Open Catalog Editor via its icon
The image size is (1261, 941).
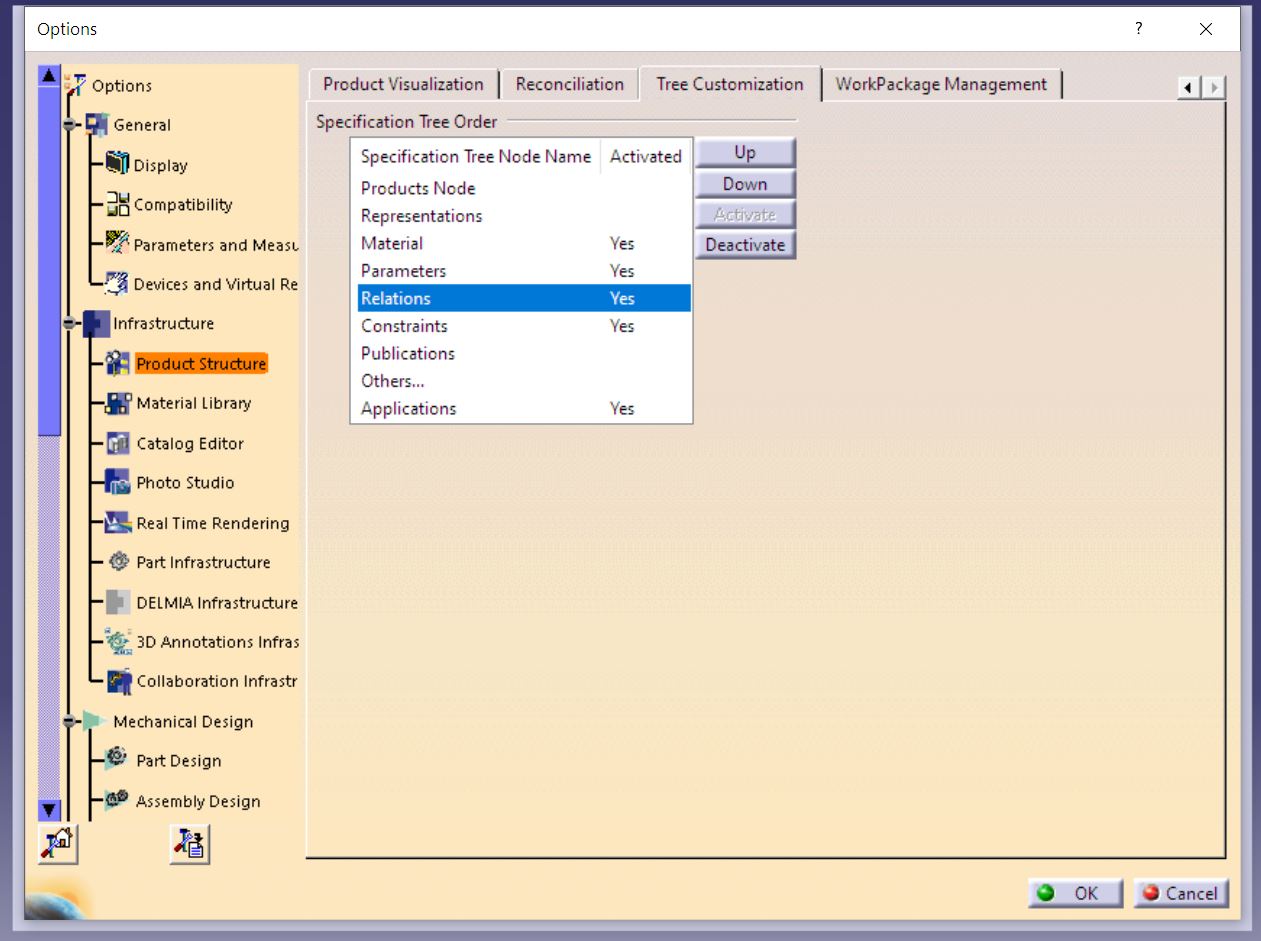tap(118, 443)
